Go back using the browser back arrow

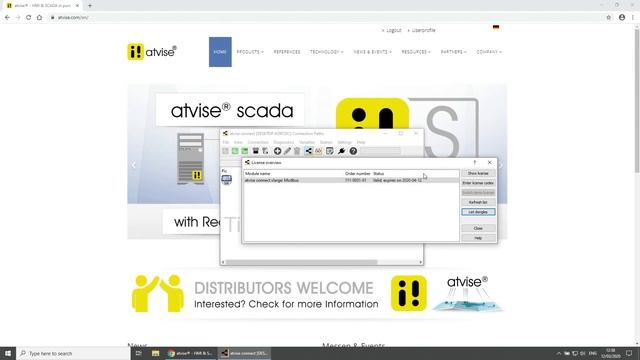[x=7, y=18]
